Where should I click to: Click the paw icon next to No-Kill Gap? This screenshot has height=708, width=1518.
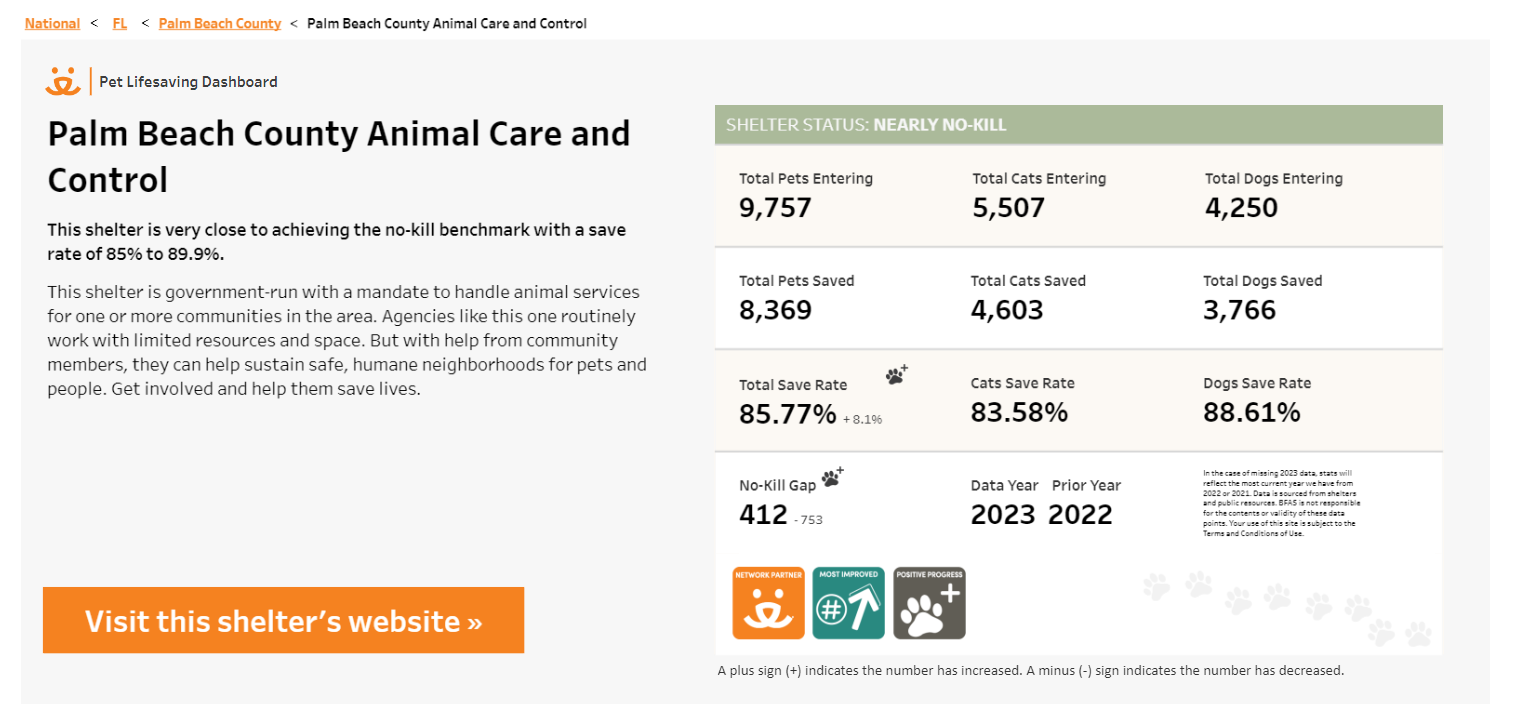[830, 477]
